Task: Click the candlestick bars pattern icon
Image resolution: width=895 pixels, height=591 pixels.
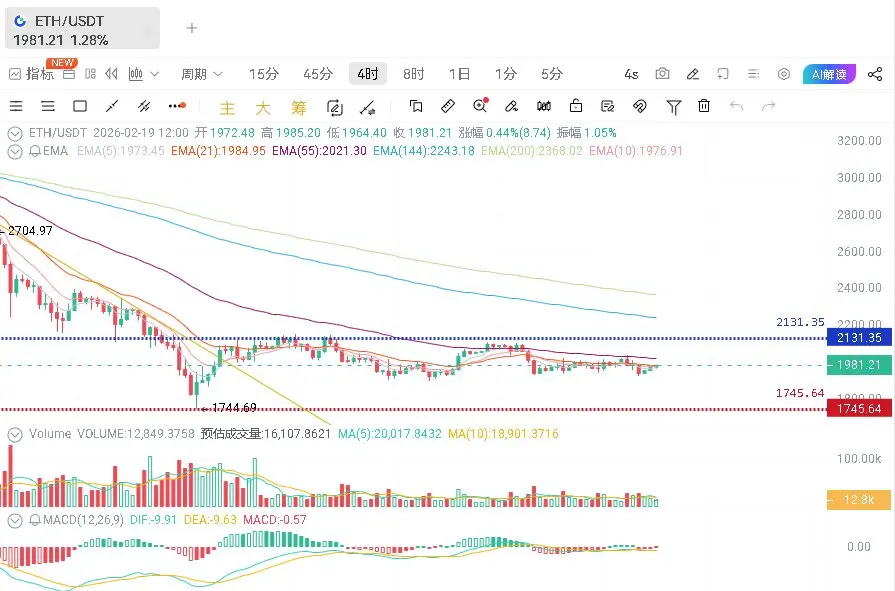Action: click(x=544, y=106)
